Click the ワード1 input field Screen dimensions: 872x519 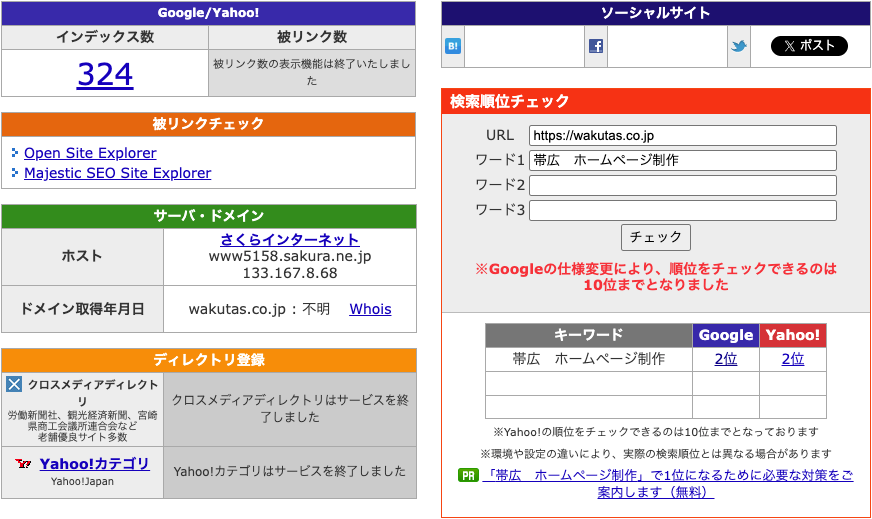(682, 160)
